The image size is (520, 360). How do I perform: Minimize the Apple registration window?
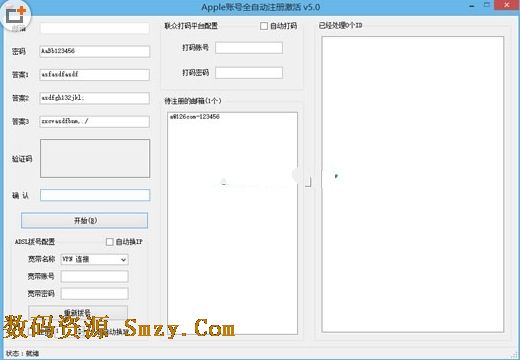(x=472, y=6)
